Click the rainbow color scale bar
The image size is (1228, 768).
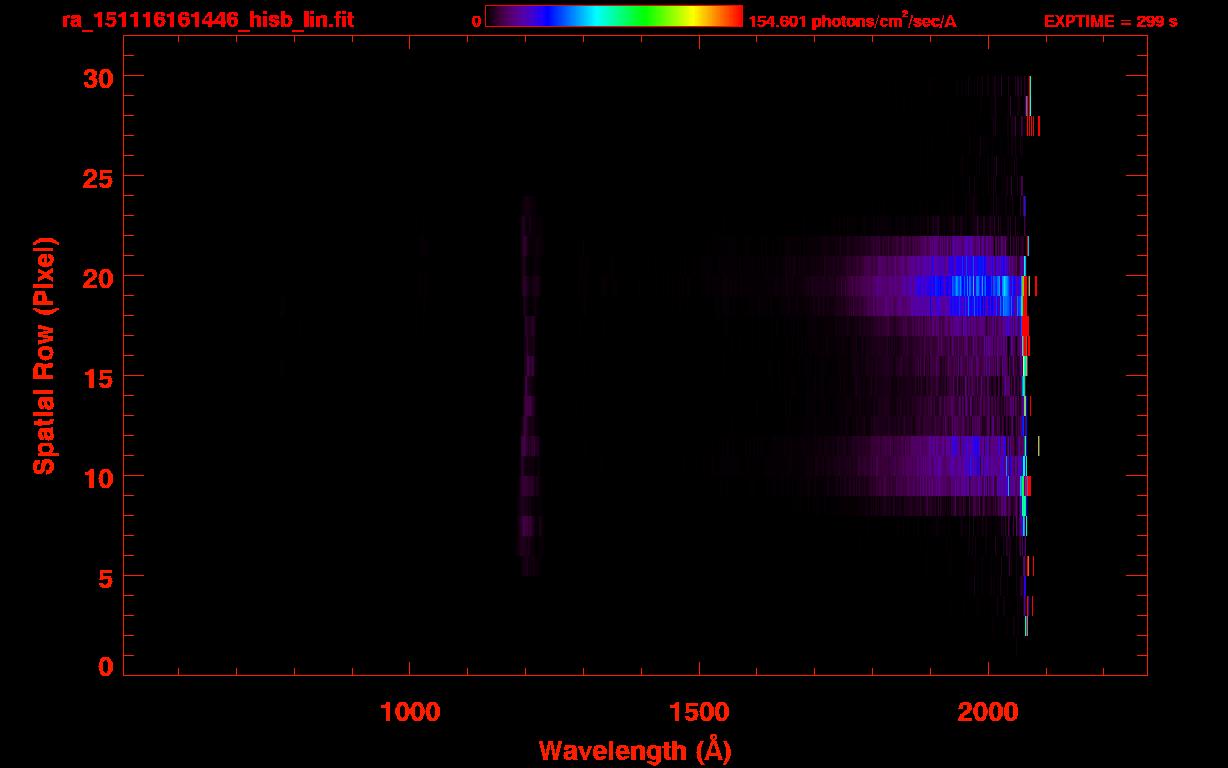tap(614, 16)
